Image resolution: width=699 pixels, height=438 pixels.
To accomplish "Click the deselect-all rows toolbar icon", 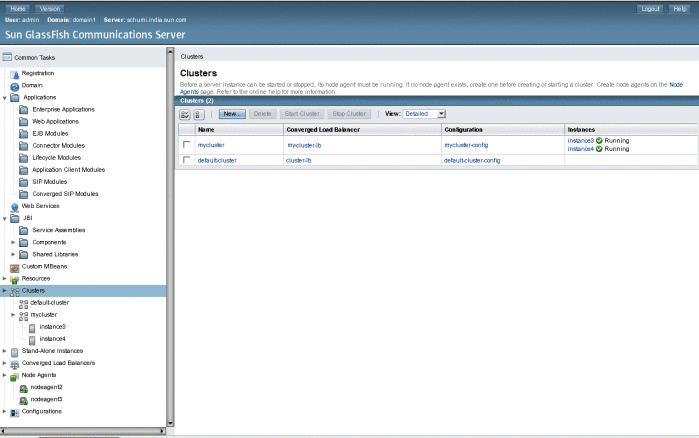I will click(x=199, y=115).
